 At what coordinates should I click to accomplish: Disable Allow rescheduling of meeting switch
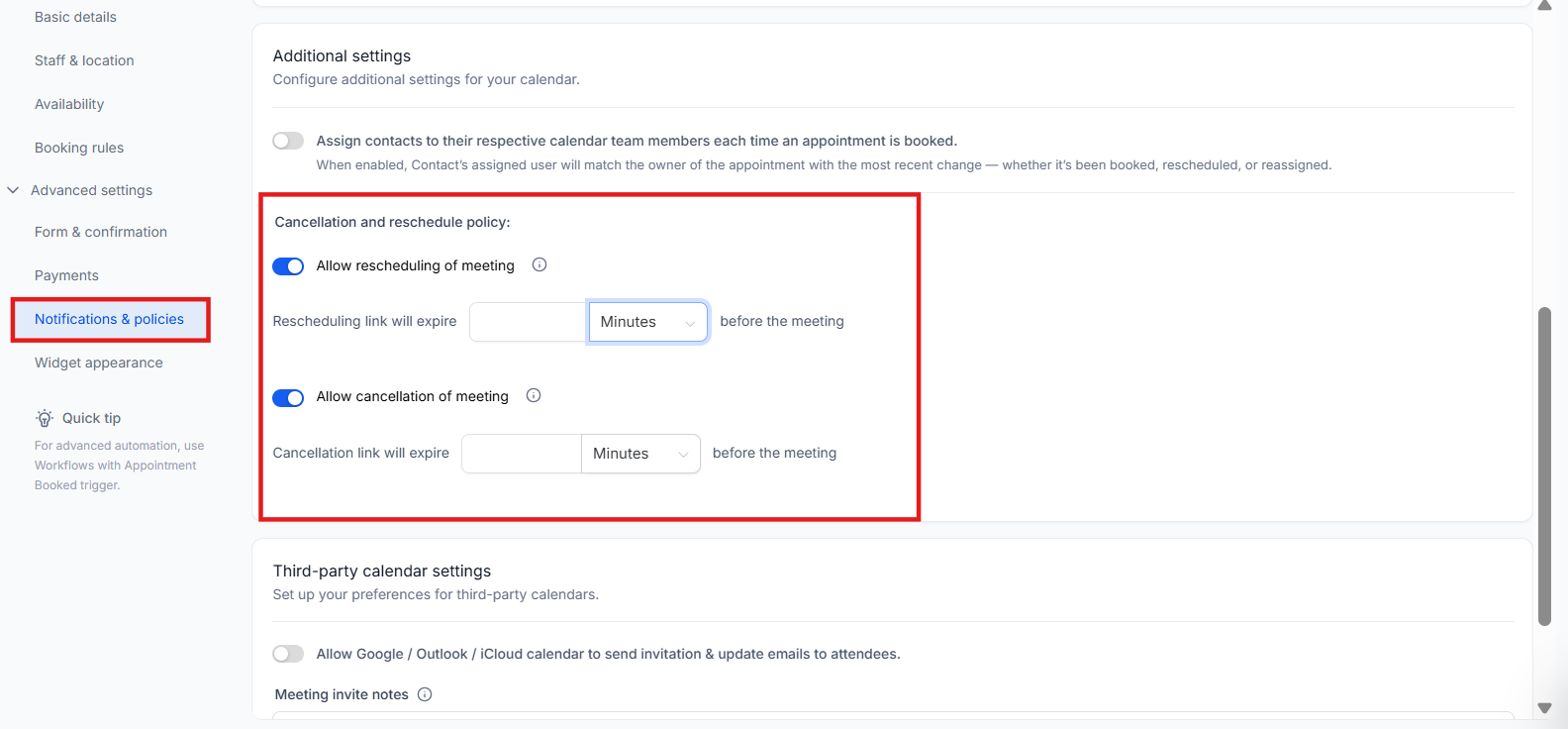tap(288, 266)
